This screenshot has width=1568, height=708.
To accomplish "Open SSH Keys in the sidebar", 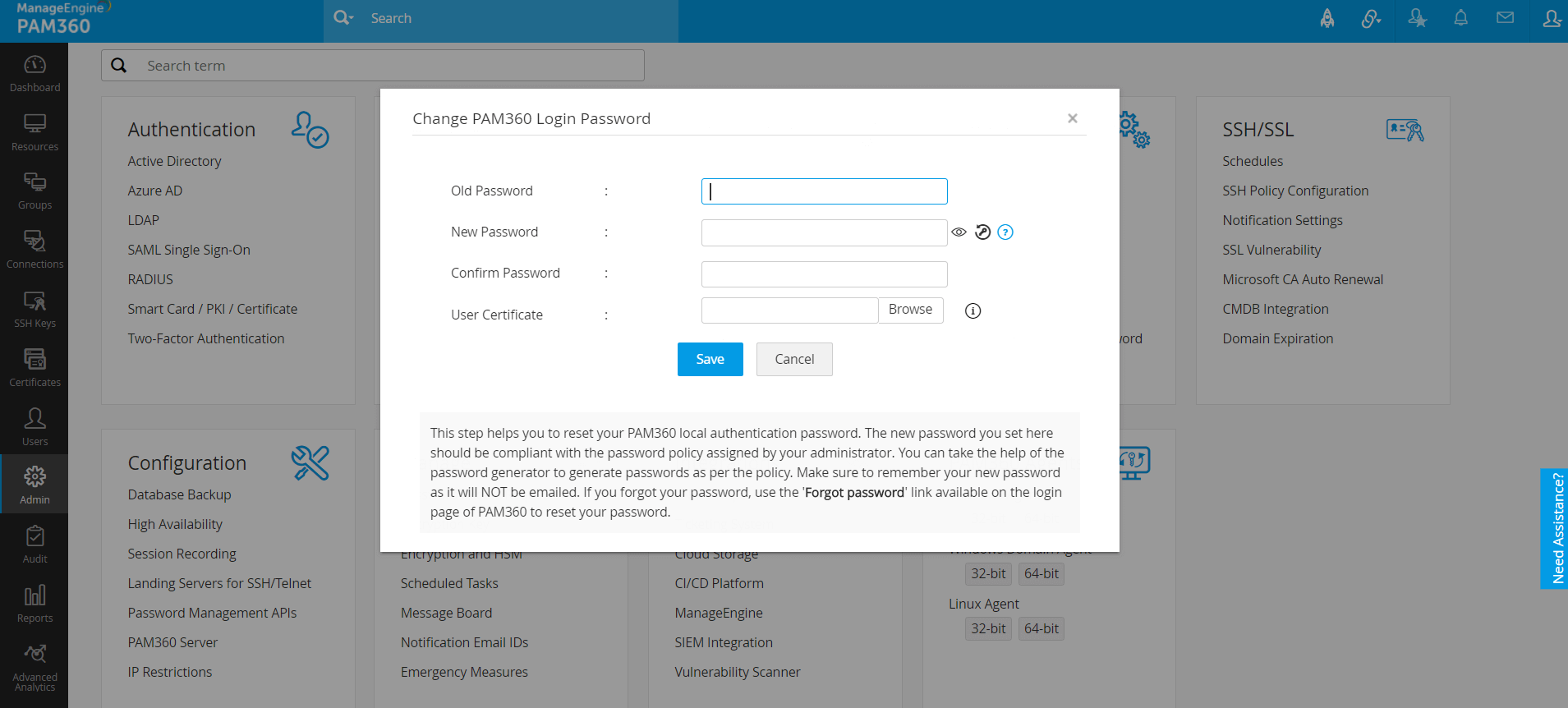I will click(34, 309).
